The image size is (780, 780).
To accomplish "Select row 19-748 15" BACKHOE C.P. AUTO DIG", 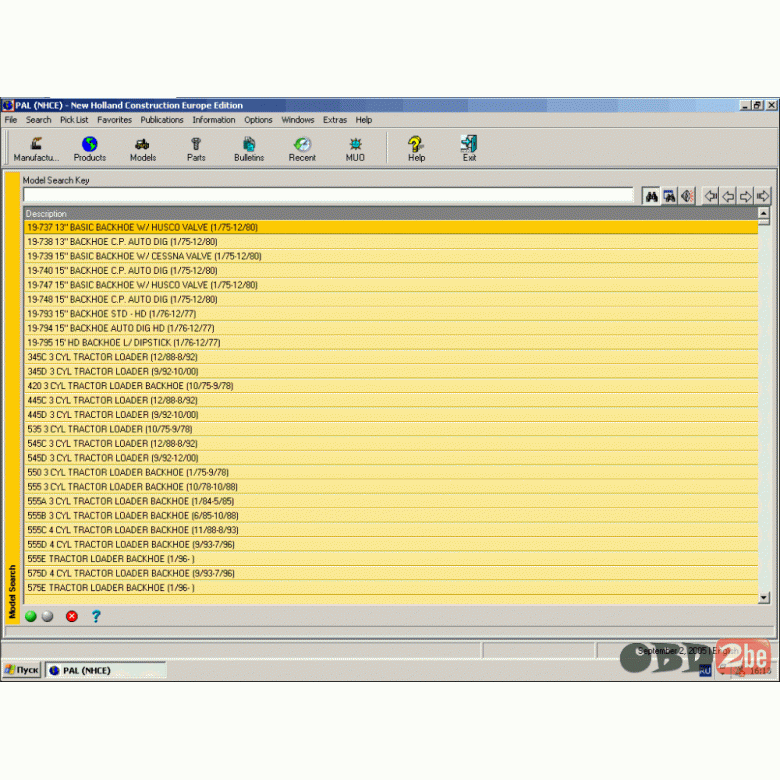I will click(x=390, y=299).
